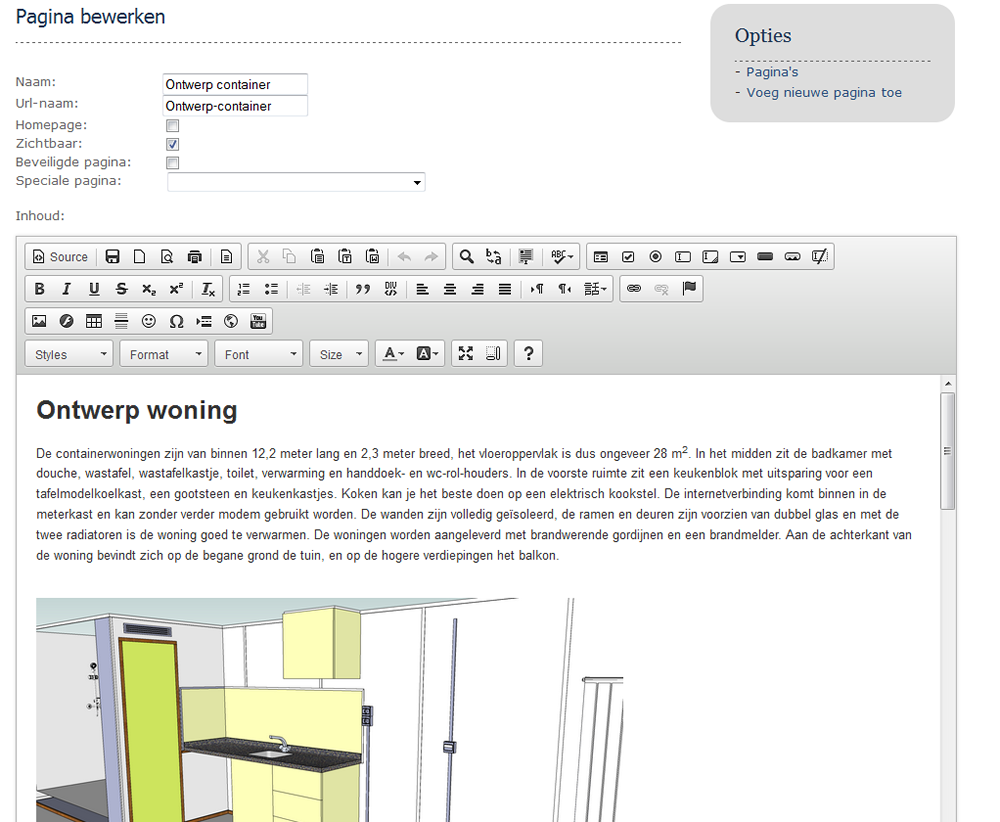The height and width of the screenshot is (822, 1000).
Task: Open the text color picker
Action: tap(393, 354)
